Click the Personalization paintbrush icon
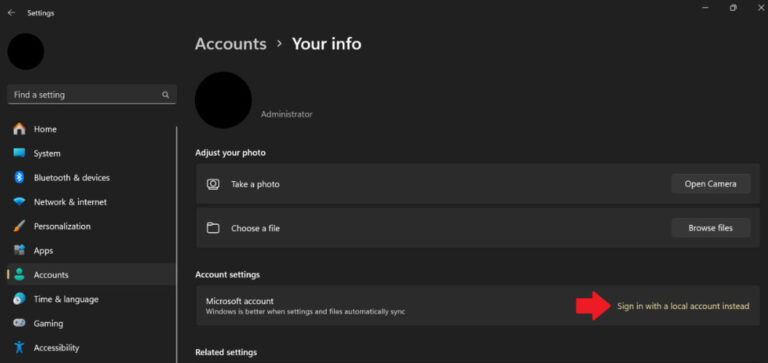Image resolution: width=768 pixels, height=363 pixels. [x=19, y=226]
